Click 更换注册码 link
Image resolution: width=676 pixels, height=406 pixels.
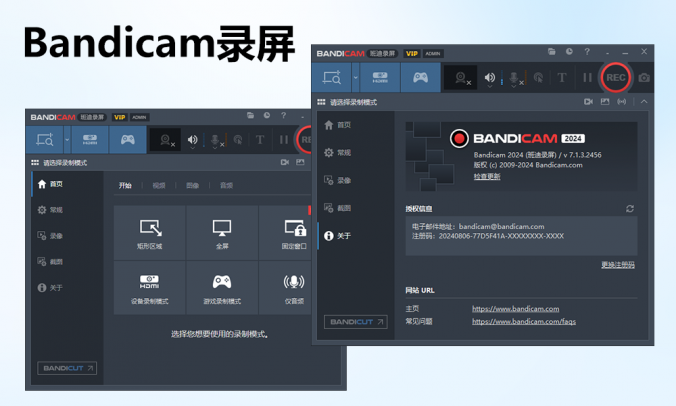click(x=618, y=265)
